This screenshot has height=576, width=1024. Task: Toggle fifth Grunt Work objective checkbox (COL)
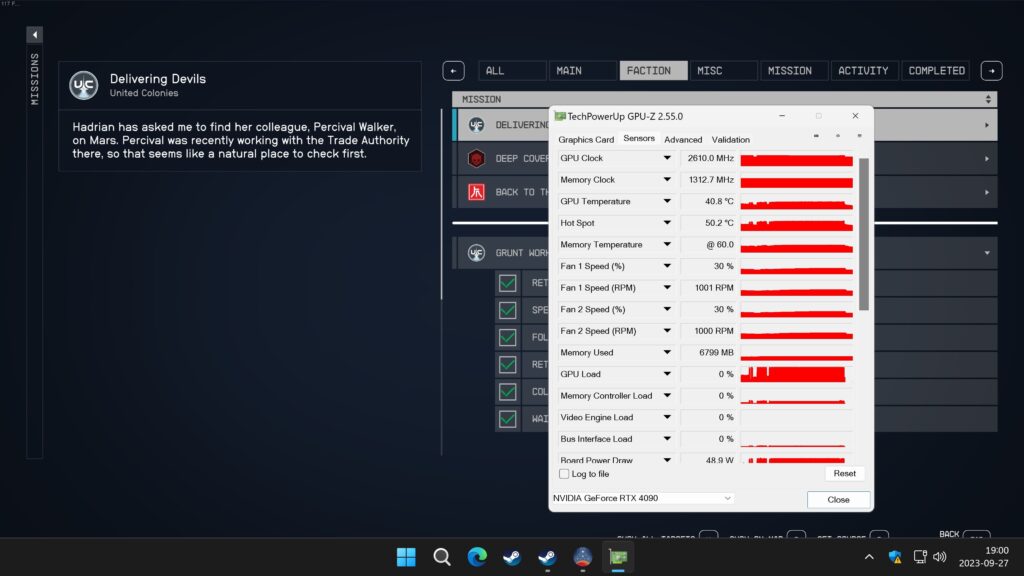click(x=507, y=392)
